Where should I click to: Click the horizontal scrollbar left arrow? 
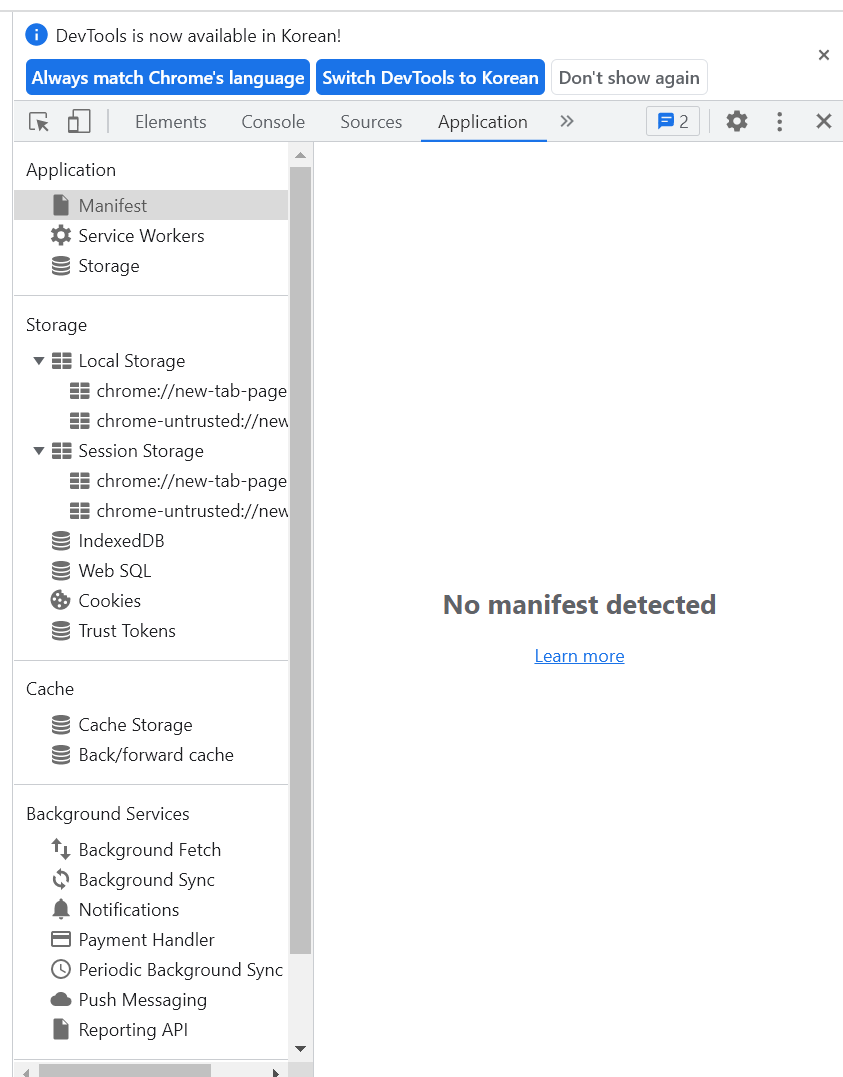pos(26,1072)
